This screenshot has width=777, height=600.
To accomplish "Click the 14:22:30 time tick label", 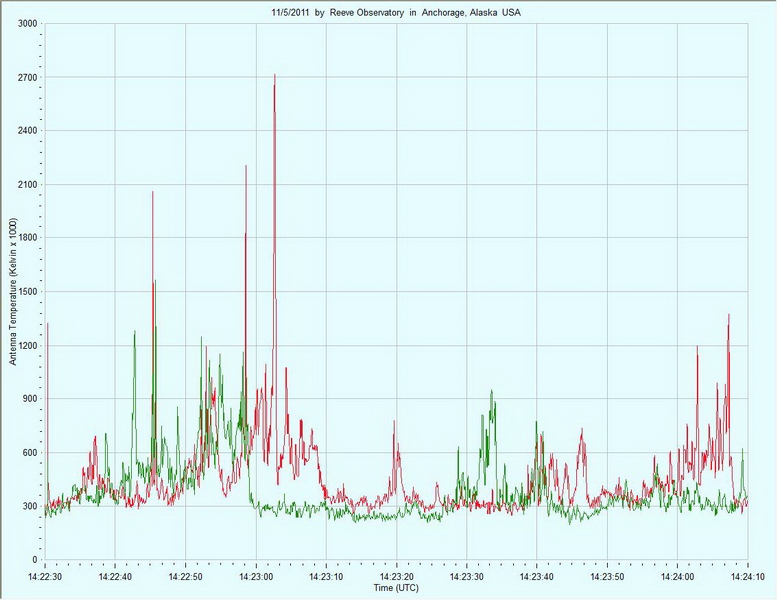I will click(45, 577).
